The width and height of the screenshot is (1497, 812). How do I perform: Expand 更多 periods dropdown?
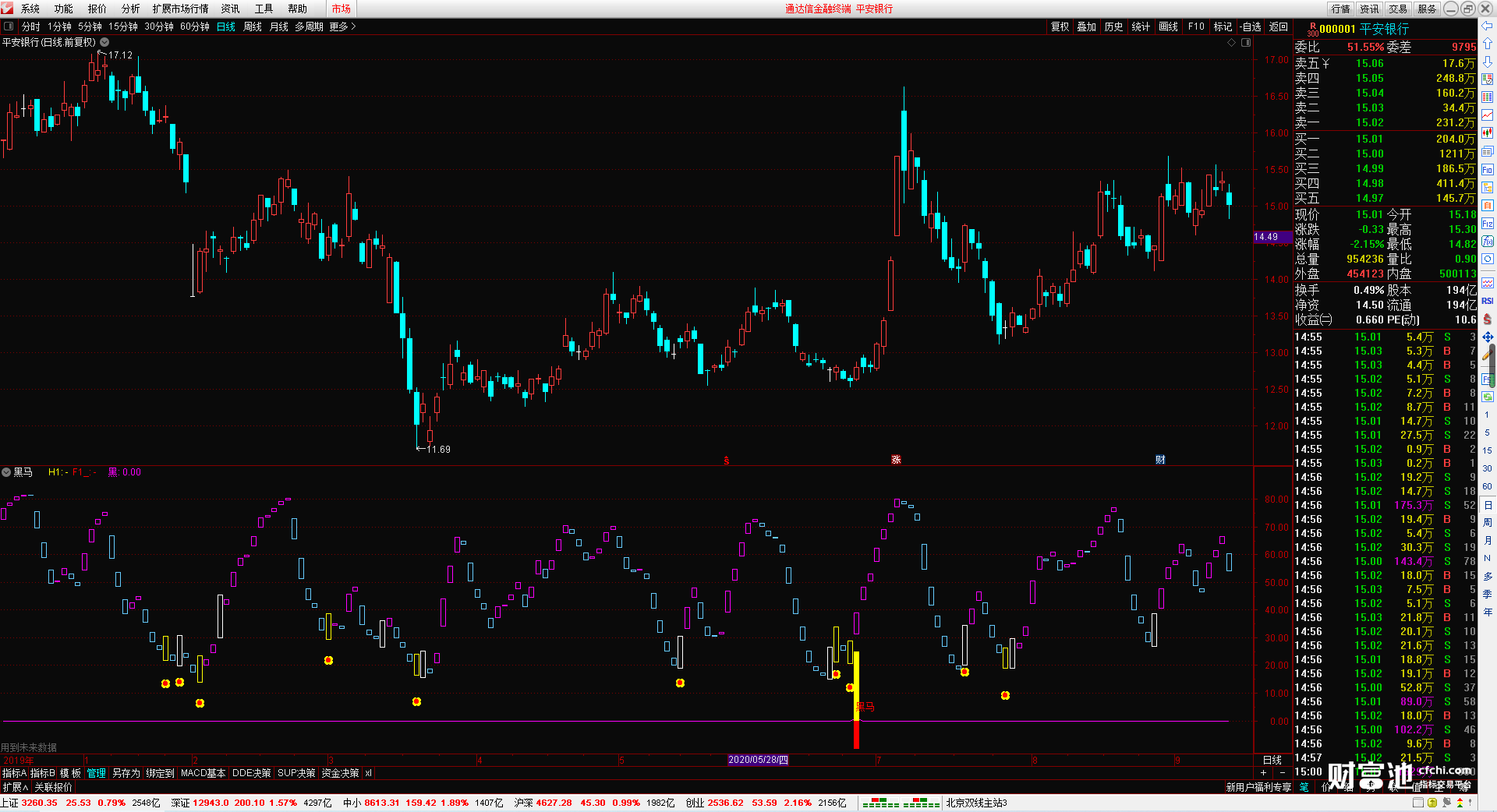(x=342, y=26)
